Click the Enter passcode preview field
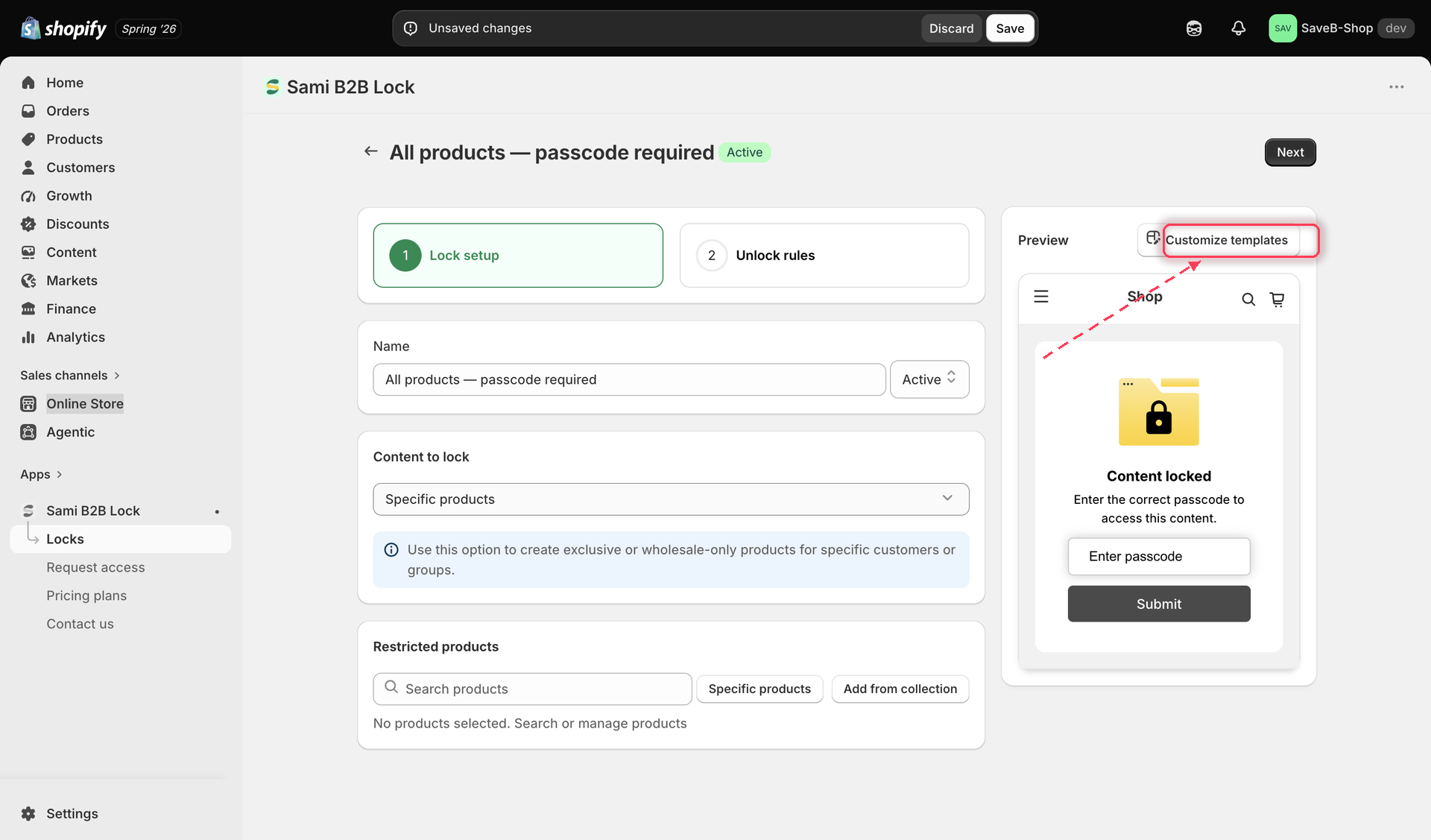 point(1159,557)
